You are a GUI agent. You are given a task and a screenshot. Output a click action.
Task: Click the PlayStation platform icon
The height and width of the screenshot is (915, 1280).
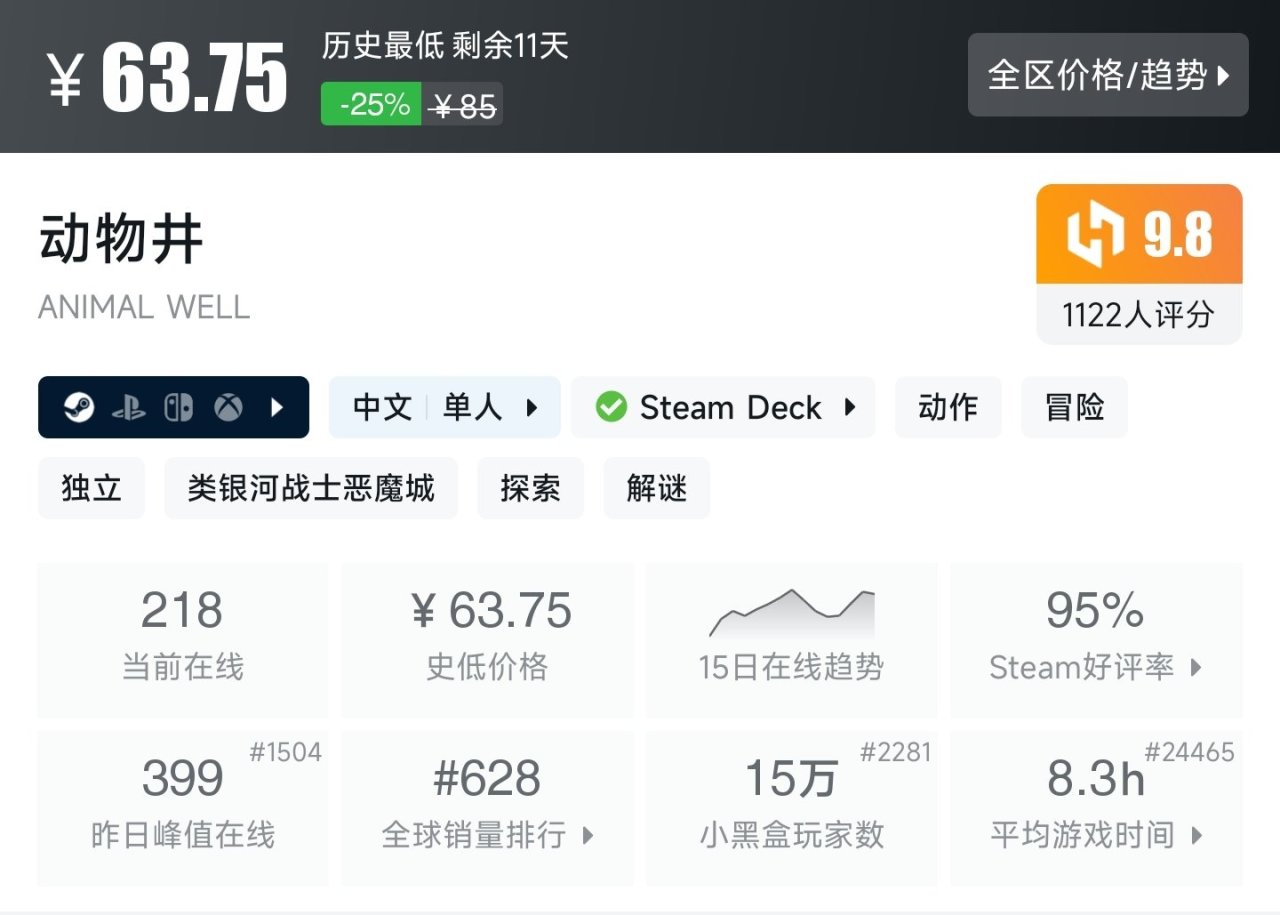129,408
